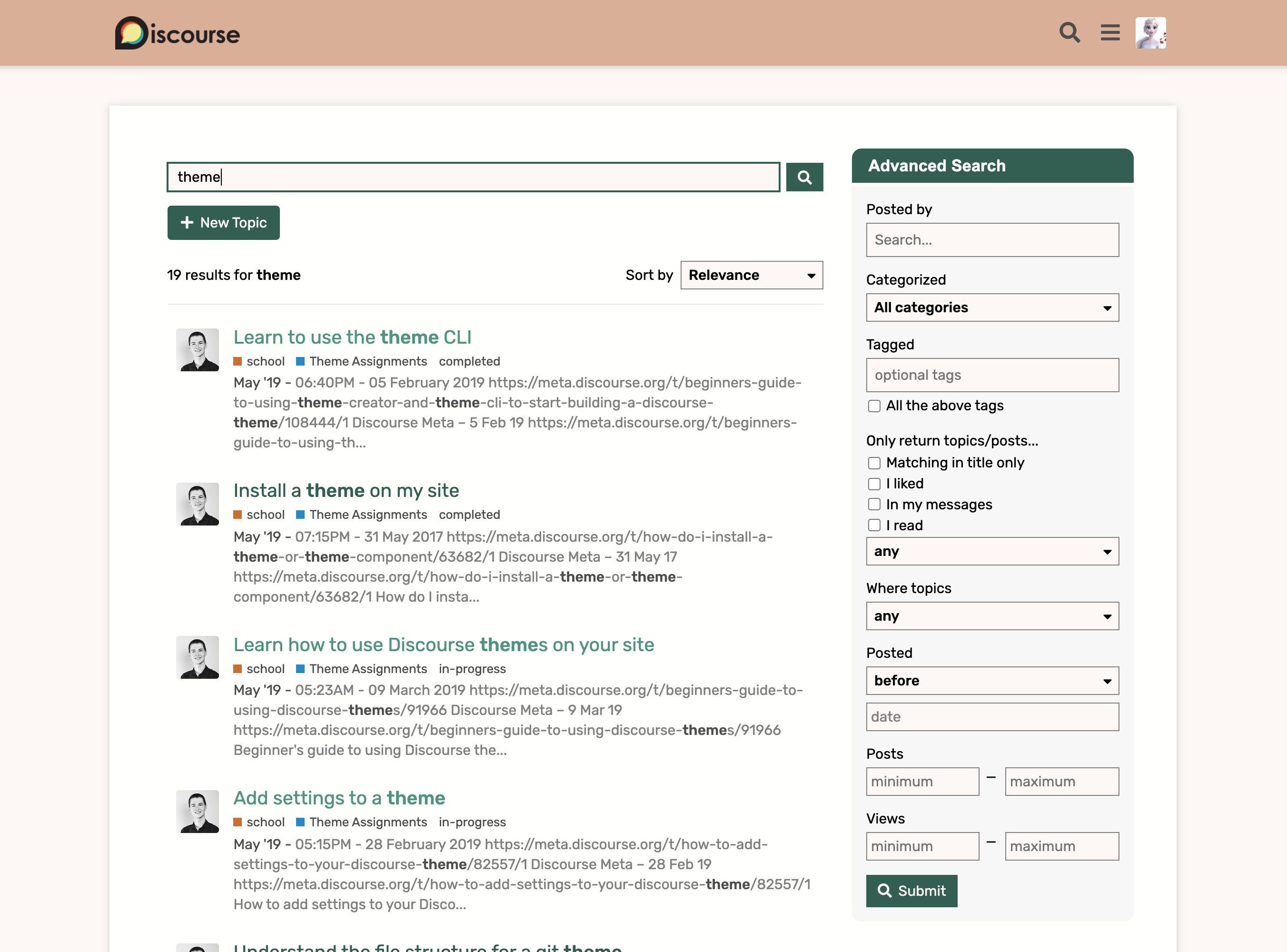Click the green search button beside the query field

[804, 177]
